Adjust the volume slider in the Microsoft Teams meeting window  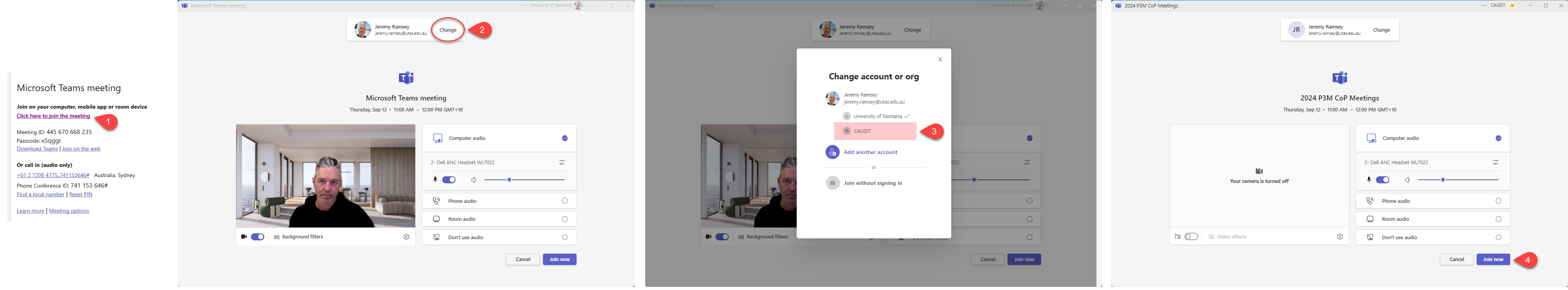click(x=525, y=180)
